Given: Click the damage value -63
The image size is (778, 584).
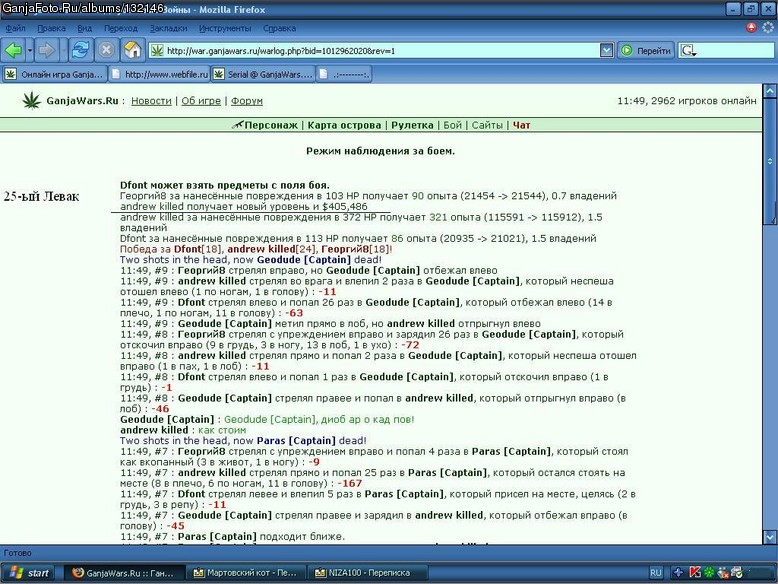Looking at the screenshot, I should tap(294, 313).
